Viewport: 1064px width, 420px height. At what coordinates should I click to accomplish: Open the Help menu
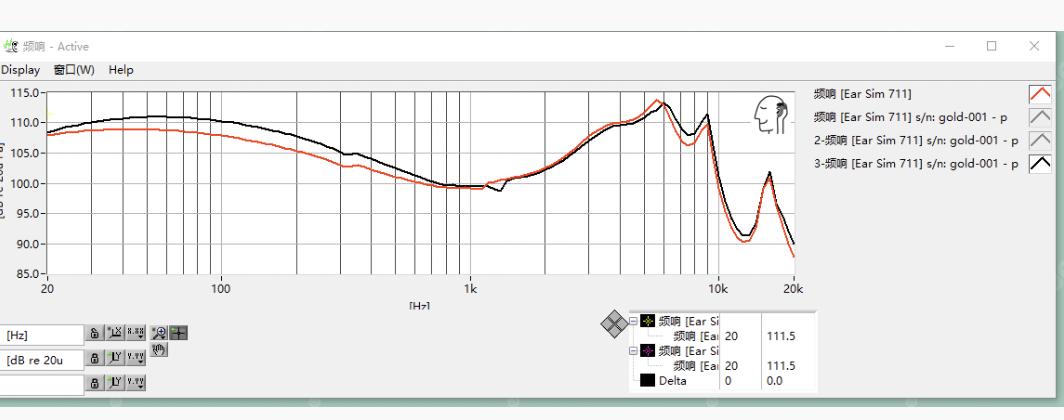tap(121, 70)
